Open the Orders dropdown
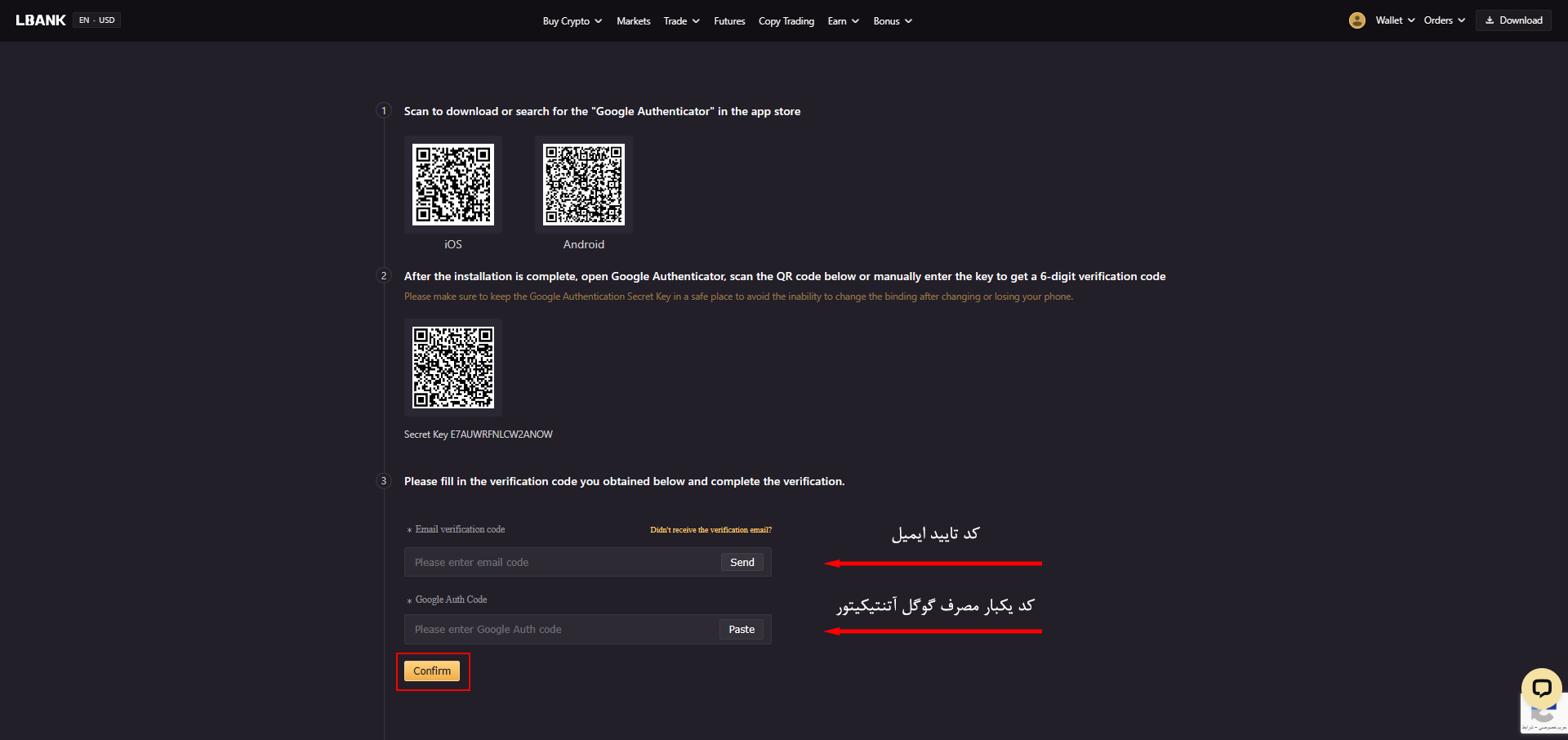Image resolution: width=1568 pixels, height=740 pixels. [x=1445, y=20]
